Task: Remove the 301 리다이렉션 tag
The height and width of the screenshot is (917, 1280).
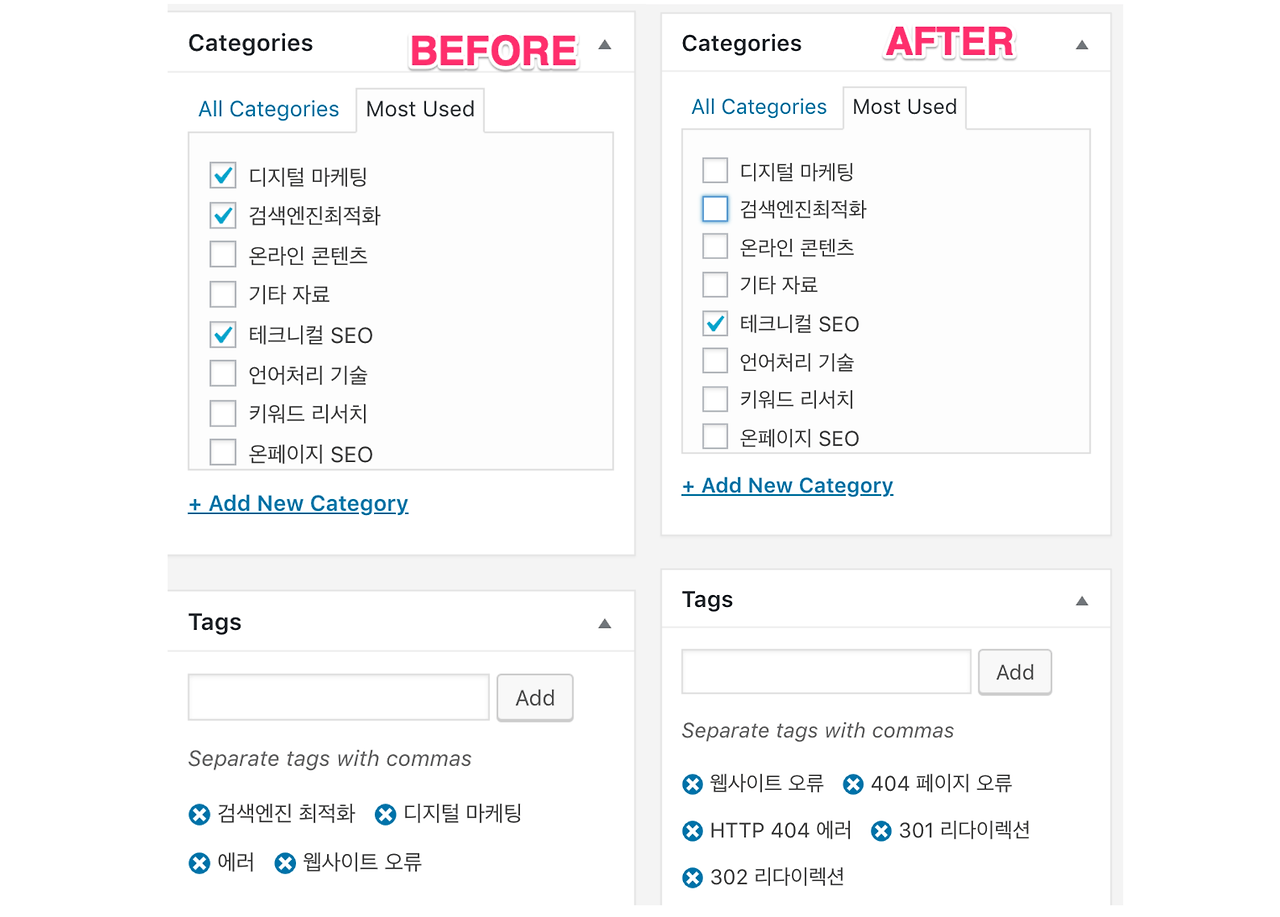Action: (x=881, y=831)
